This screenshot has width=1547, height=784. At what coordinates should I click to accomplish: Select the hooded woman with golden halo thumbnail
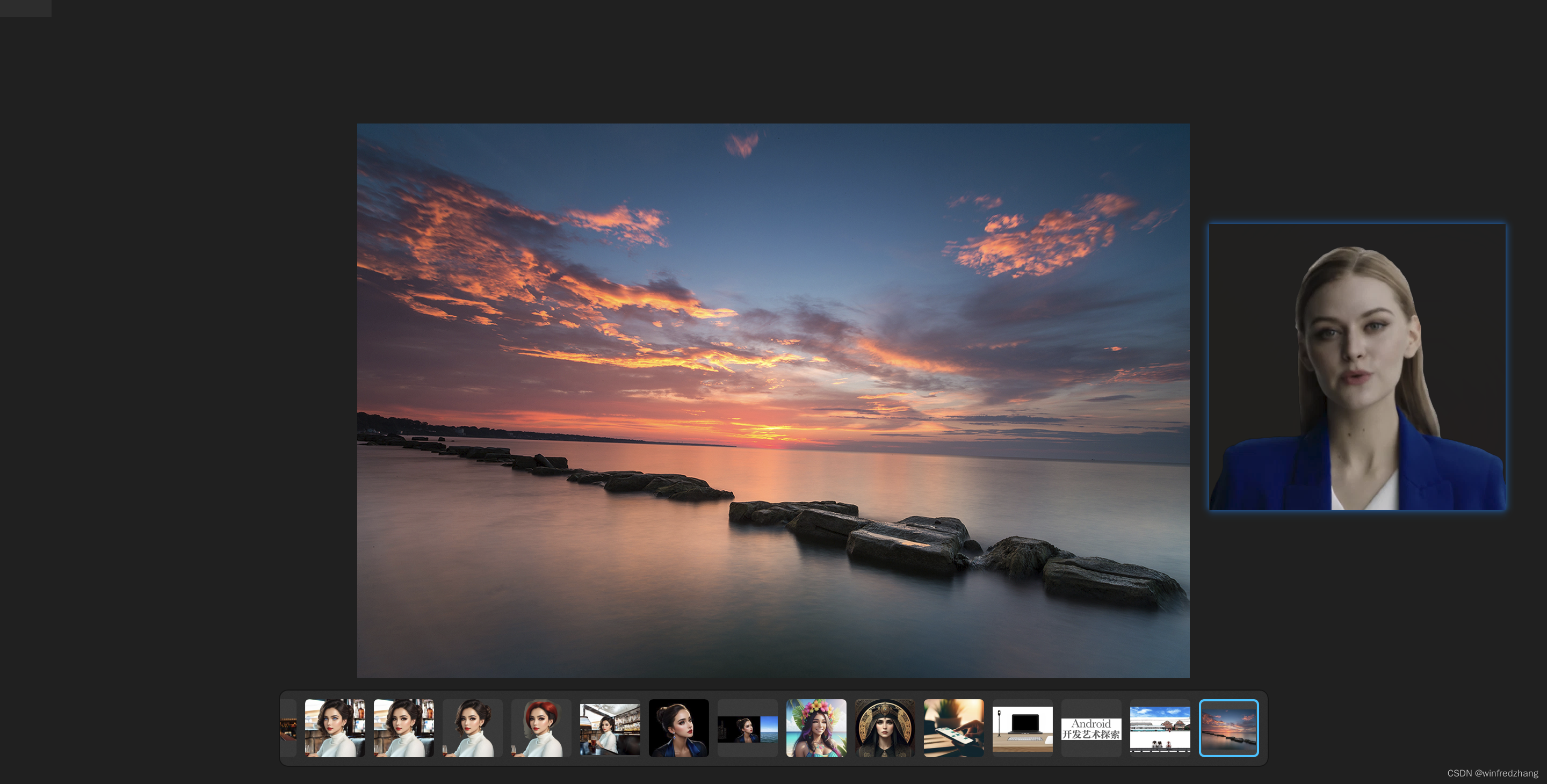pyautogui.click(x=885, y=728)
